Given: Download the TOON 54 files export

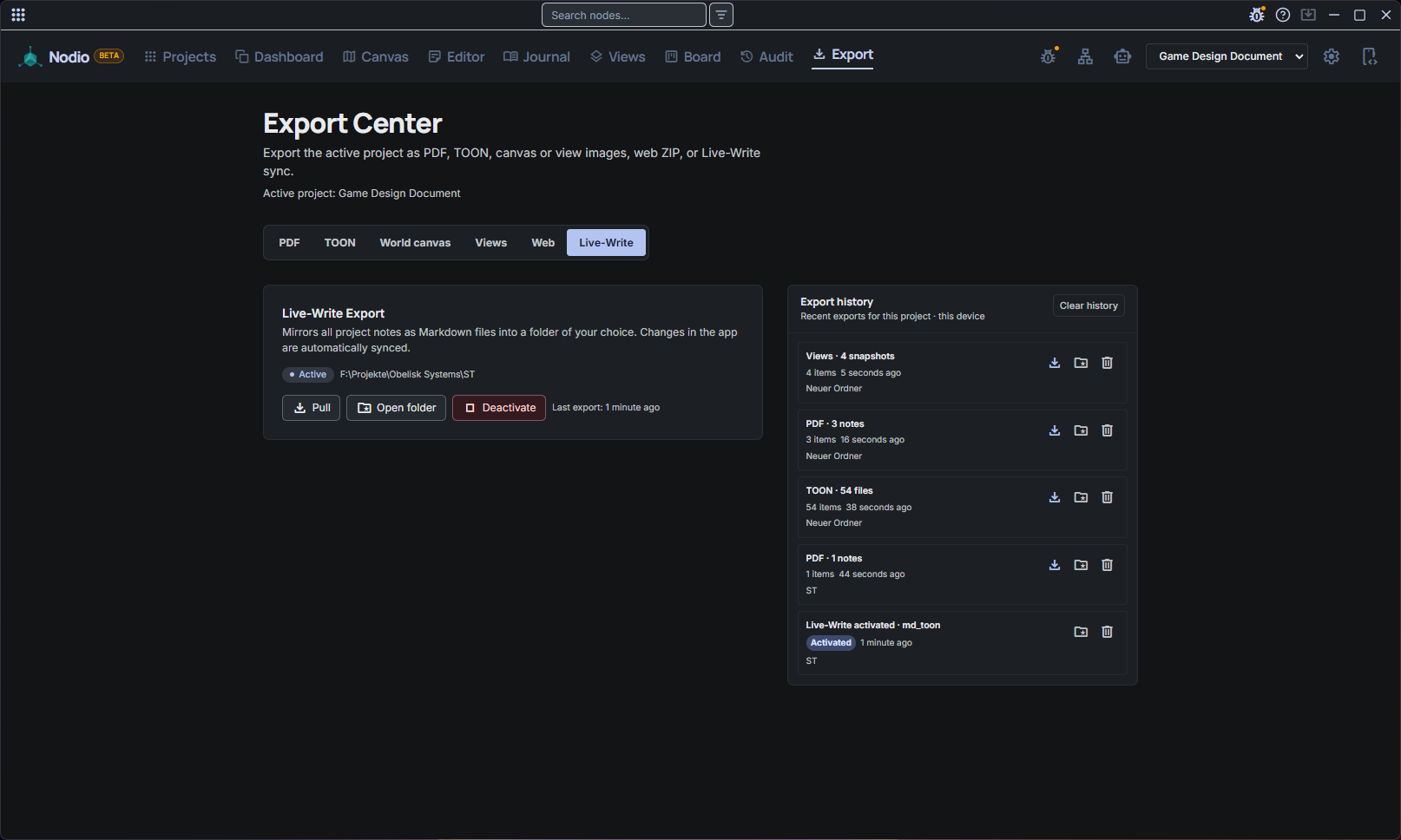Looking at the screenshot, I should [x=1055, y=497].
